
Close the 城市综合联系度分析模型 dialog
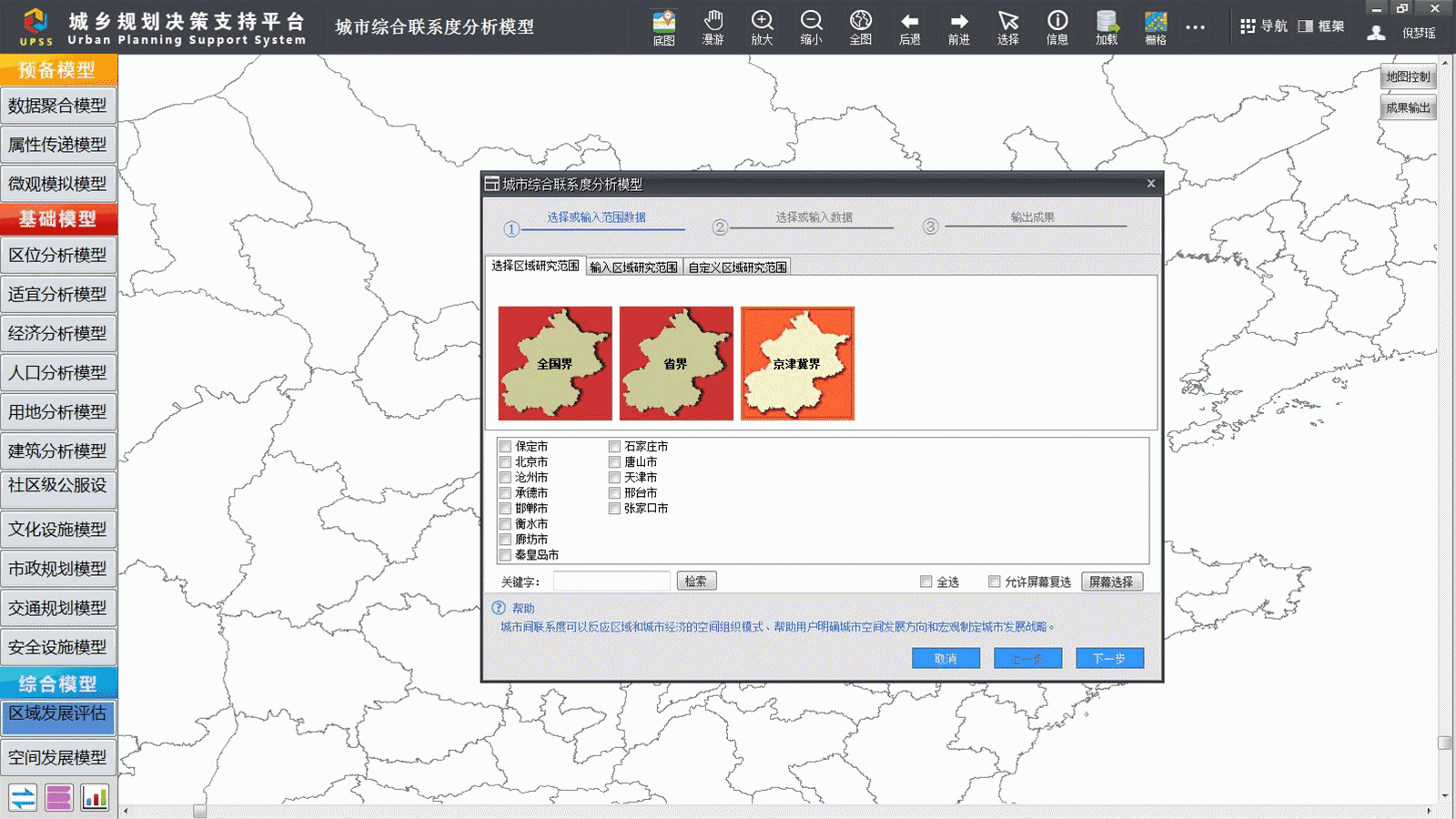[1151, 184]
